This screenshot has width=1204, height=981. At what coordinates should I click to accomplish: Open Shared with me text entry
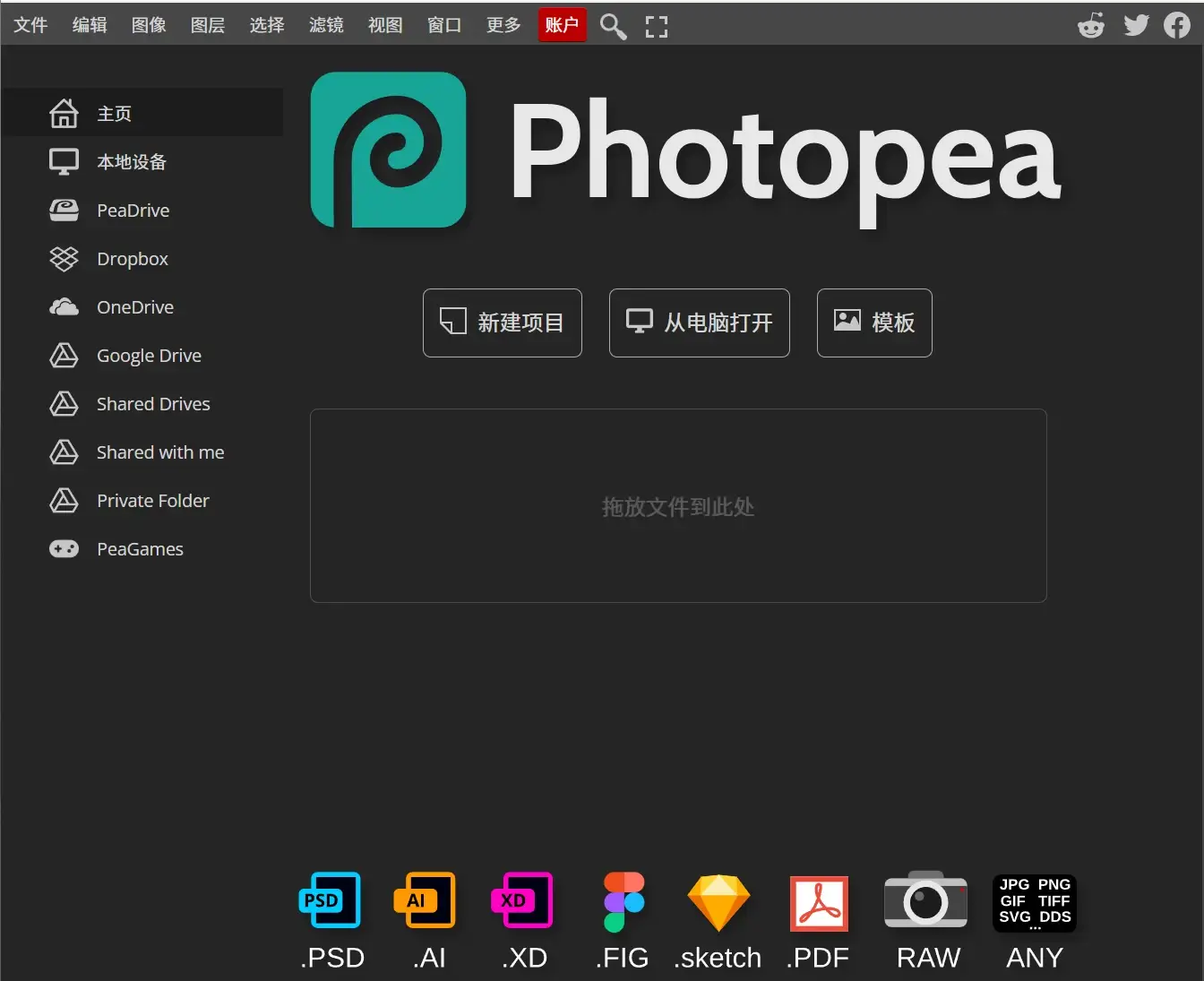pyautogui.click(x=160, y=452)
